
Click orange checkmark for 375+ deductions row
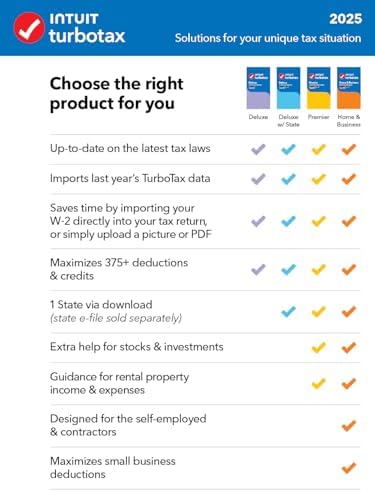coord(349,269)
